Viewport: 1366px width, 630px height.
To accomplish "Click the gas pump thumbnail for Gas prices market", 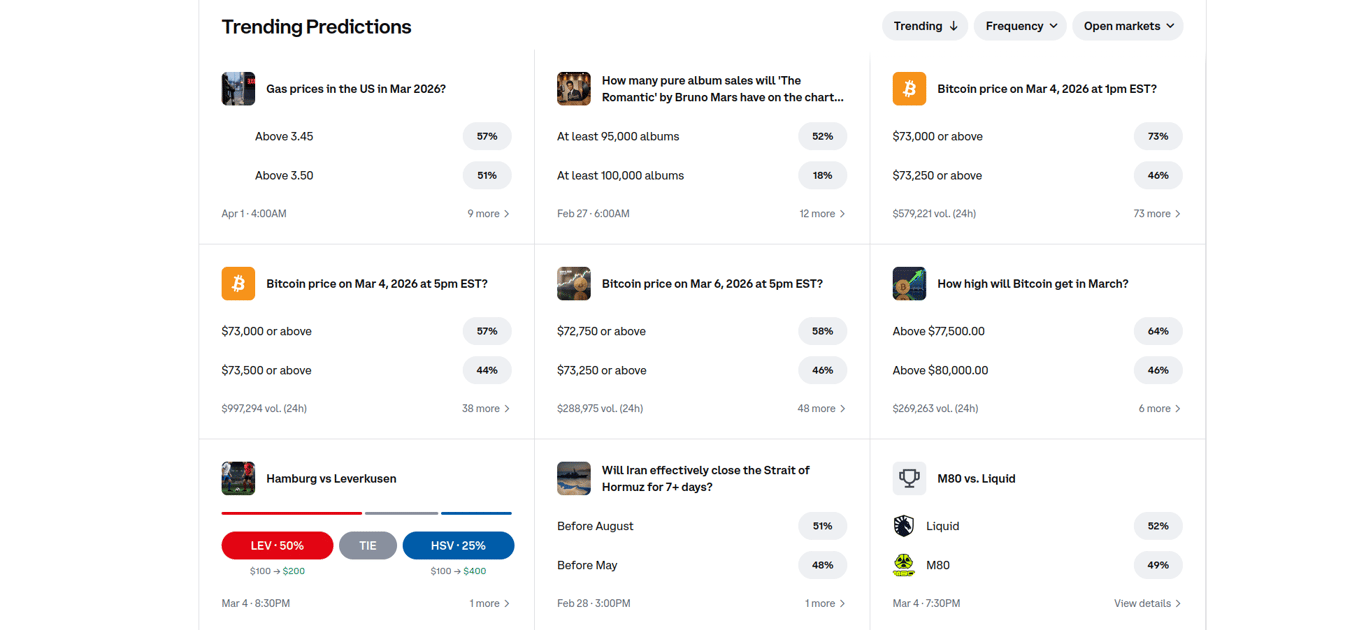I will tap(238, 88).
